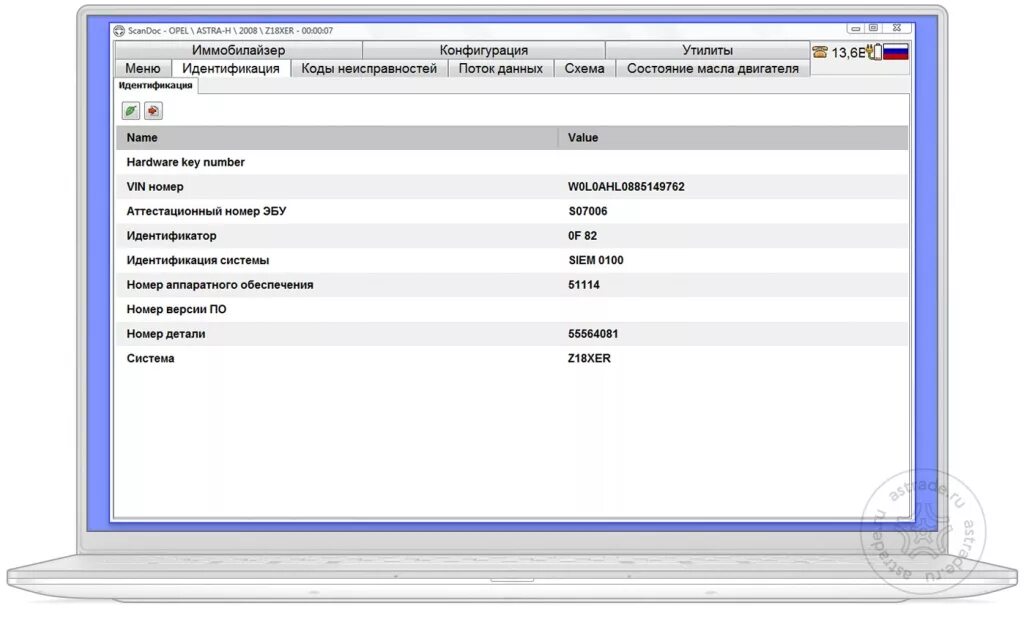Open the Схема tab

coord(584,68)
